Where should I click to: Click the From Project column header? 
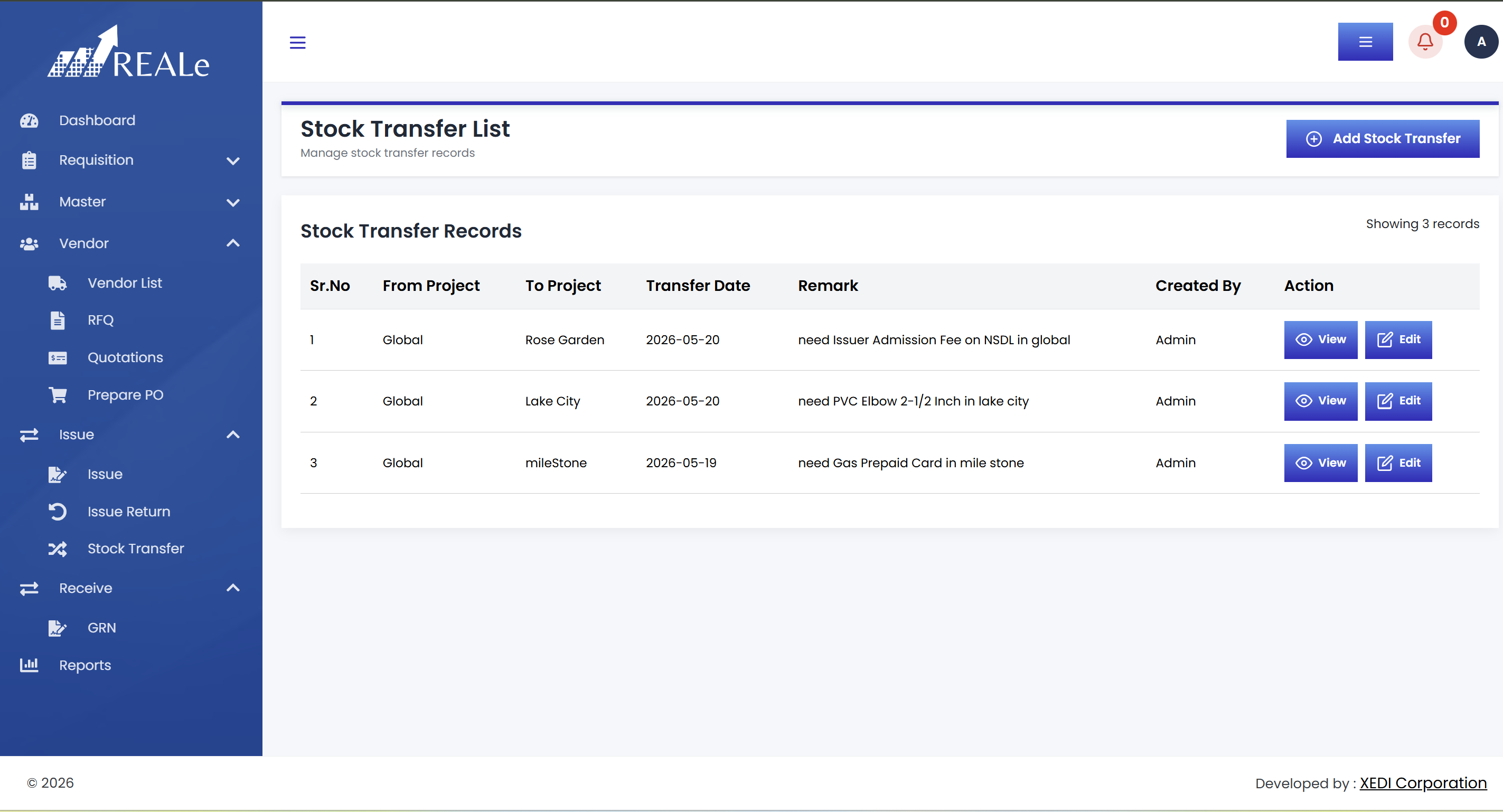click(x=430, y=286)
